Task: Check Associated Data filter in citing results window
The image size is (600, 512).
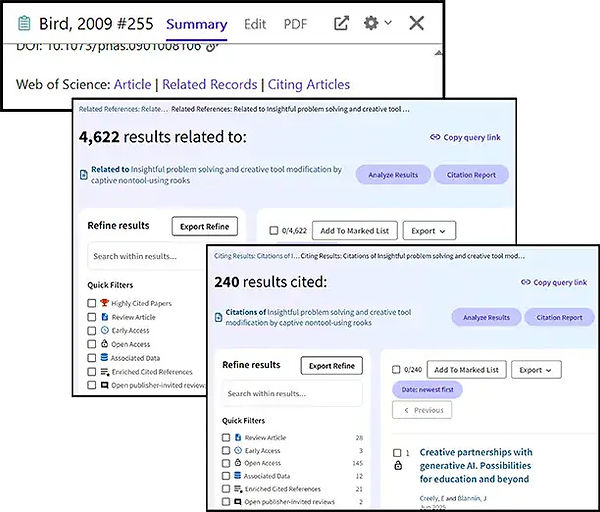Action: [x=226, y=476]
